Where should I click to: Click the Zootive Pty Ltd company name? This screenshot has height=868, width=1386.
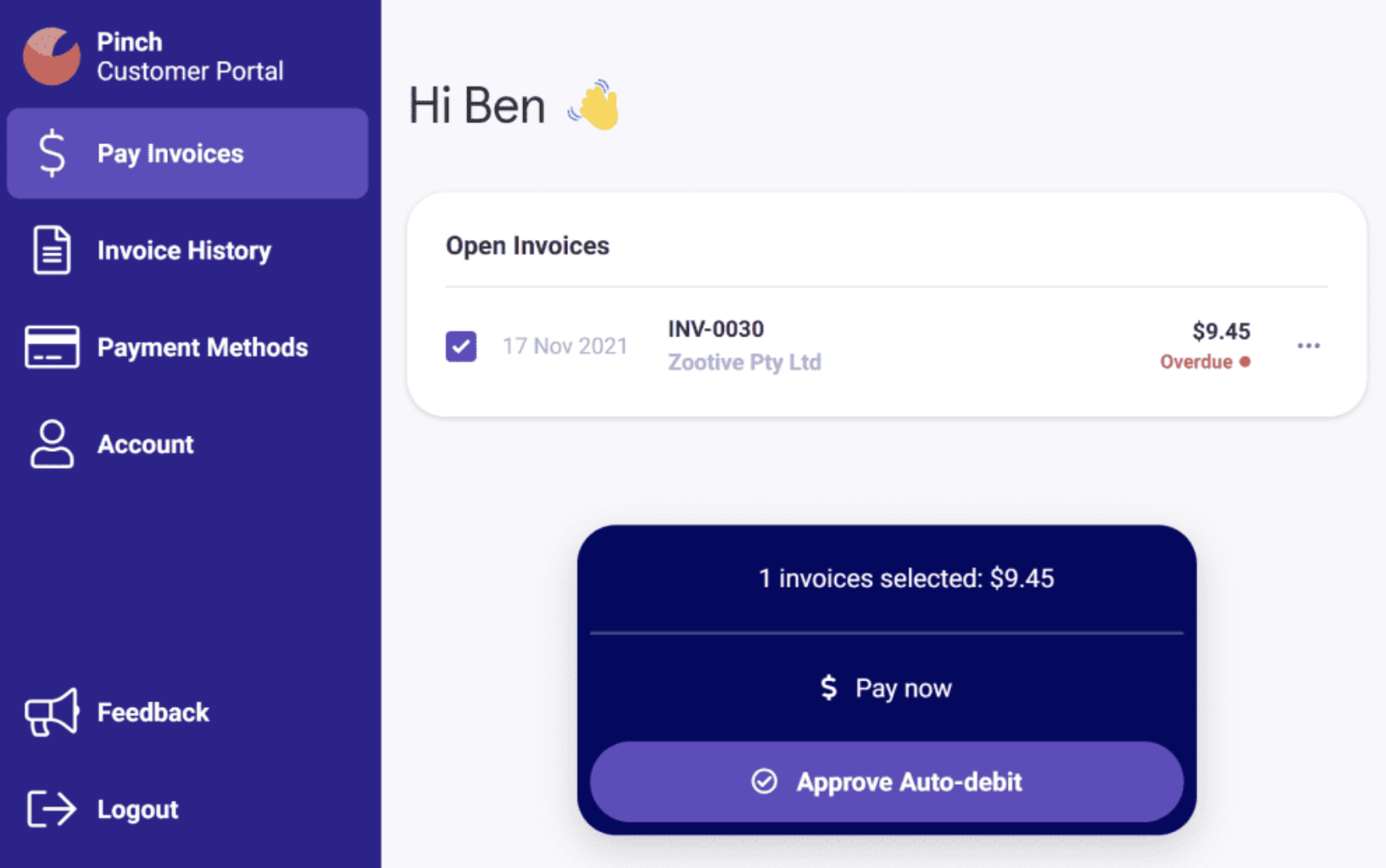tap(744, 363)
